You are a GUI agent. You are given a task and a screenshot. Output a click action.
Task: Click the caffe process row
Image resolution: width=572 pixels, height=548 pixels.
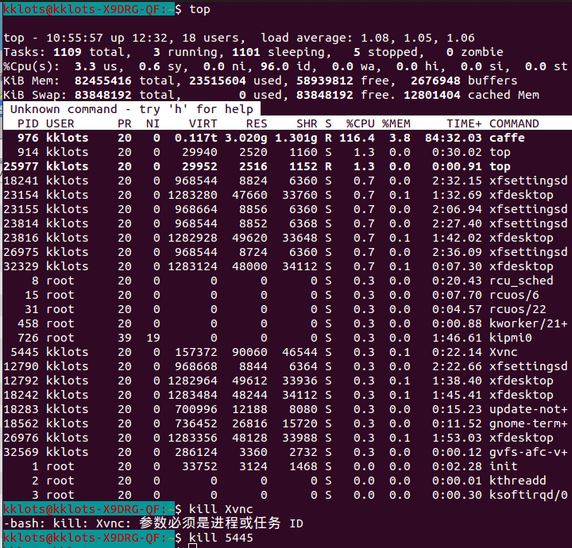click(286, 138)
